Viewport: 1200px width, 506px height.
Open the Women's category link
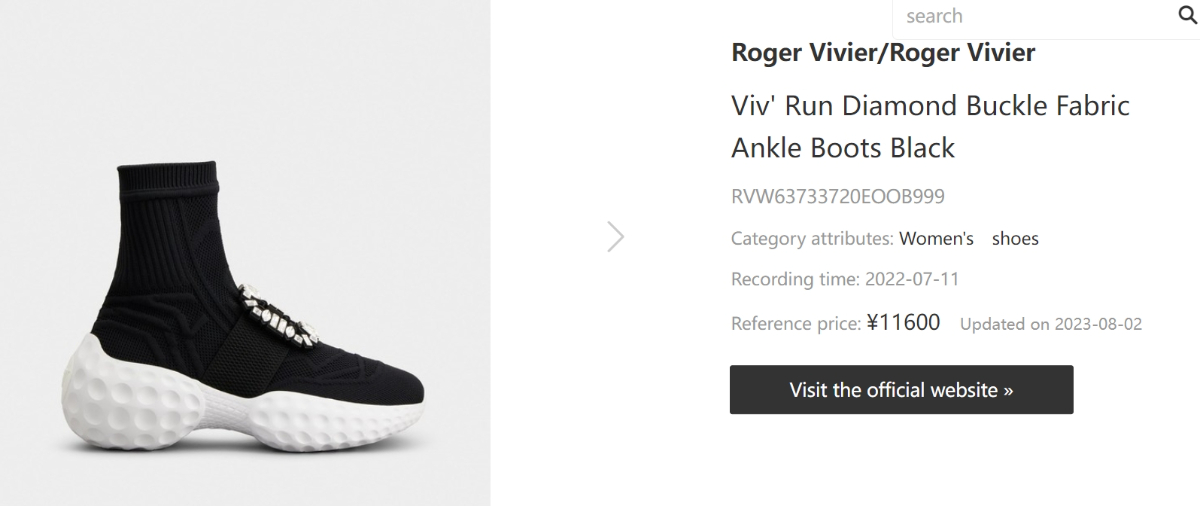point(936,239)
